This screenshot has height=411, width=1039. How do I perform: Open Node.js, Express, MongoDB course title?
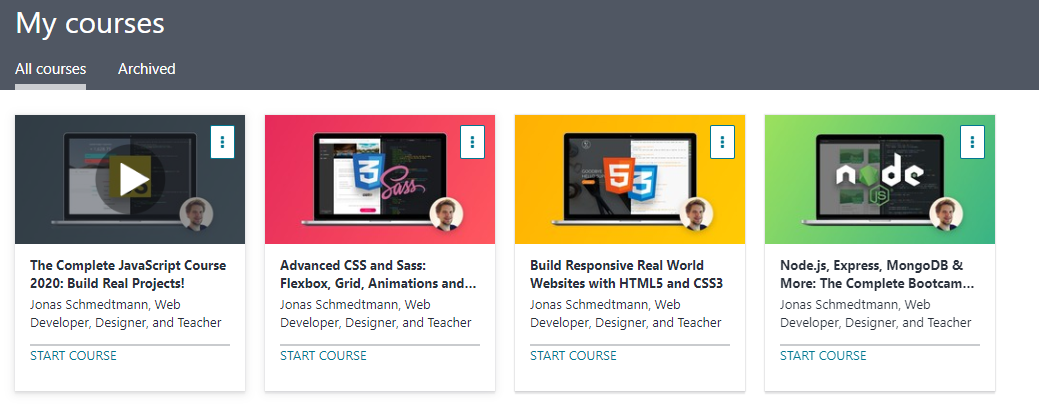click(x=877, y=274)
